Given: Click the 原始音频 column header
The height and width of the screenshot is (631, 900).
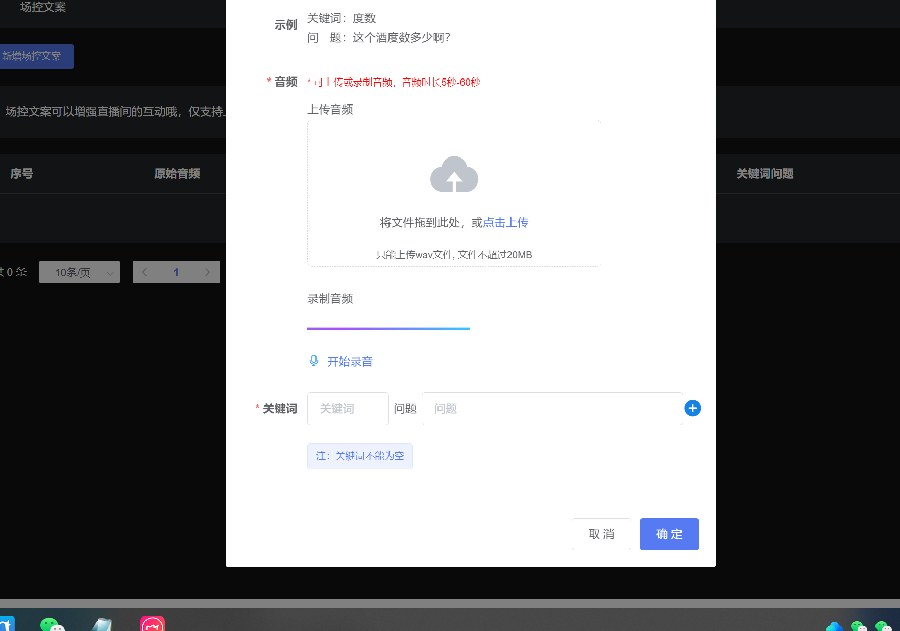Looking at the screenshot, I should (177, 173).
